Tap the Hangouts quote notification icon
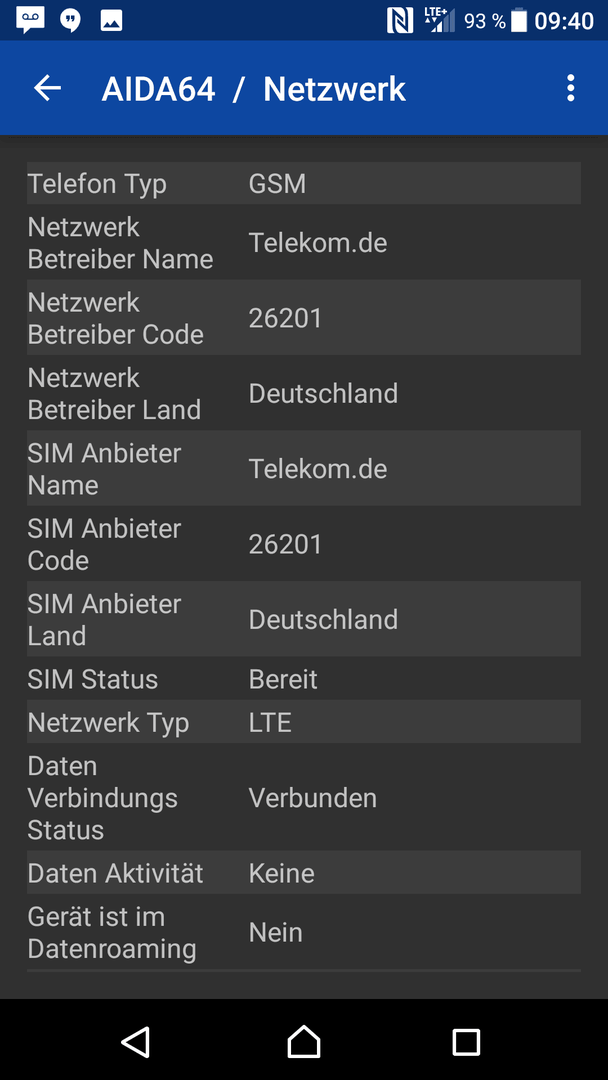608x1080 pixels. click(x=70, y=21)
